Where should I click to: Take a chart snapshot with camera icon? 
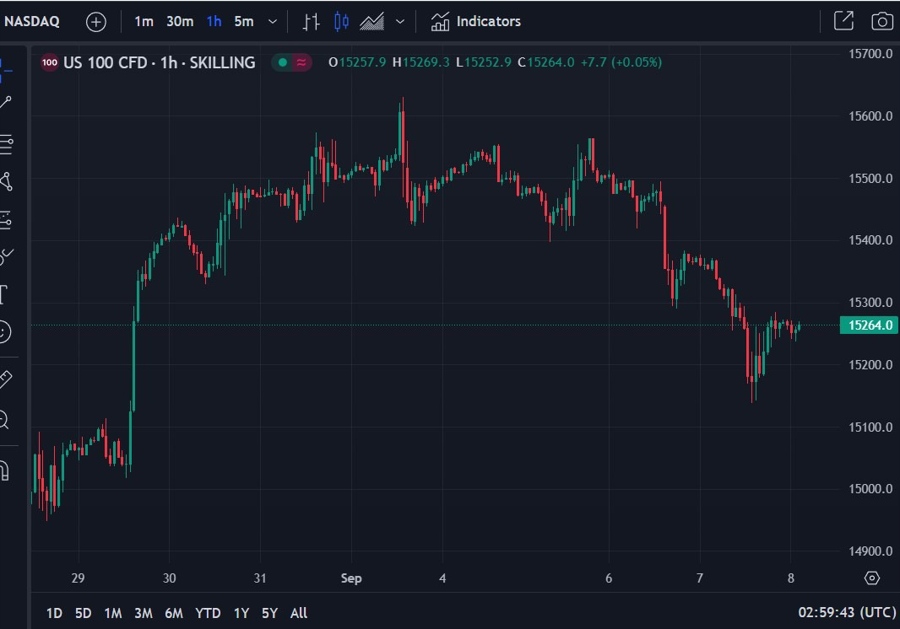pyautogui.click(x=882, y=22)
